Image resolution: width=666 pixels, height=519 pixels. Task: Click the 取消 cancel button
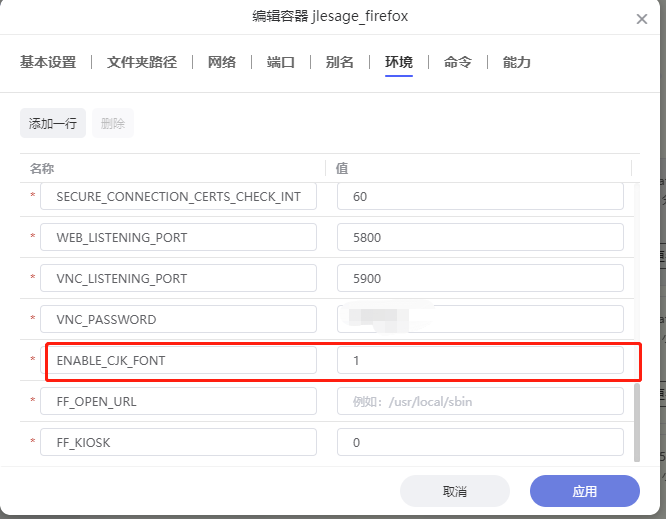pyautogui.click(x=455, y=491)
